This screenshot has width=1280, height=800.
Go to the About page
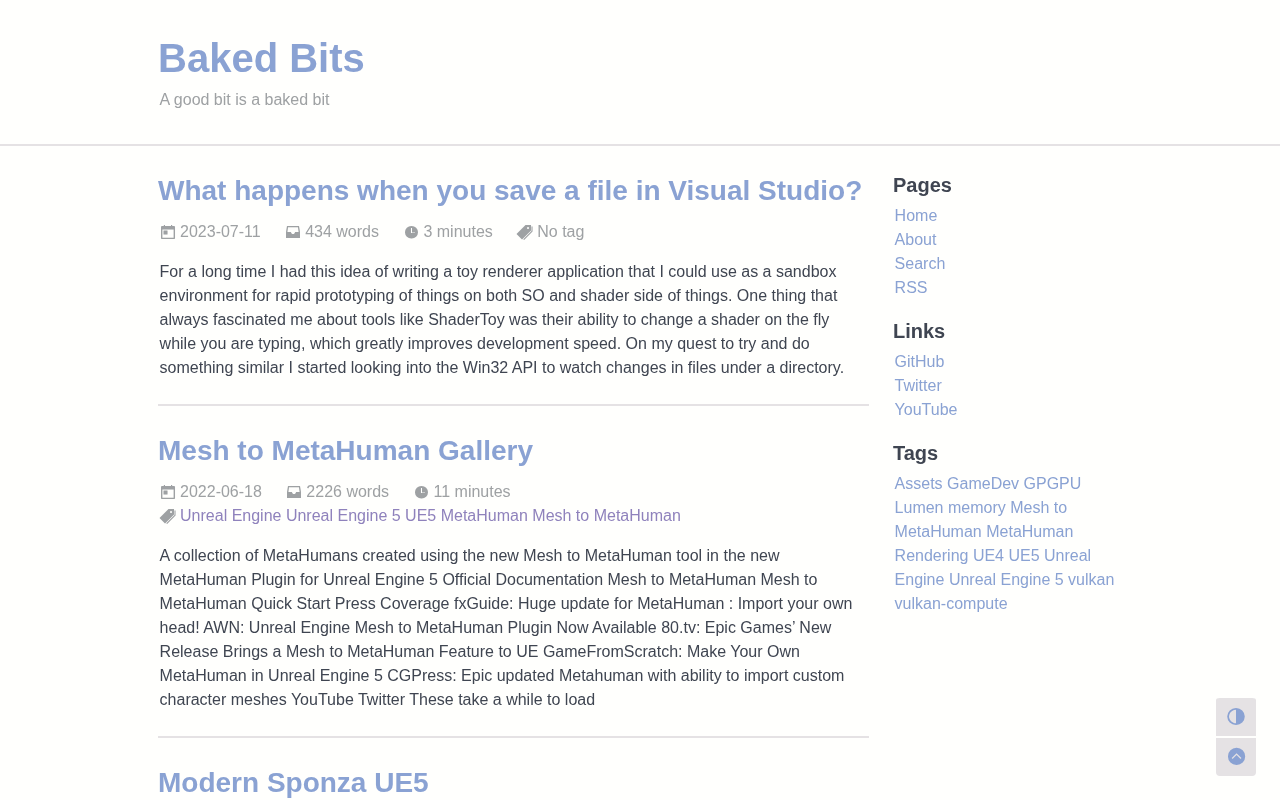point(915,240)
